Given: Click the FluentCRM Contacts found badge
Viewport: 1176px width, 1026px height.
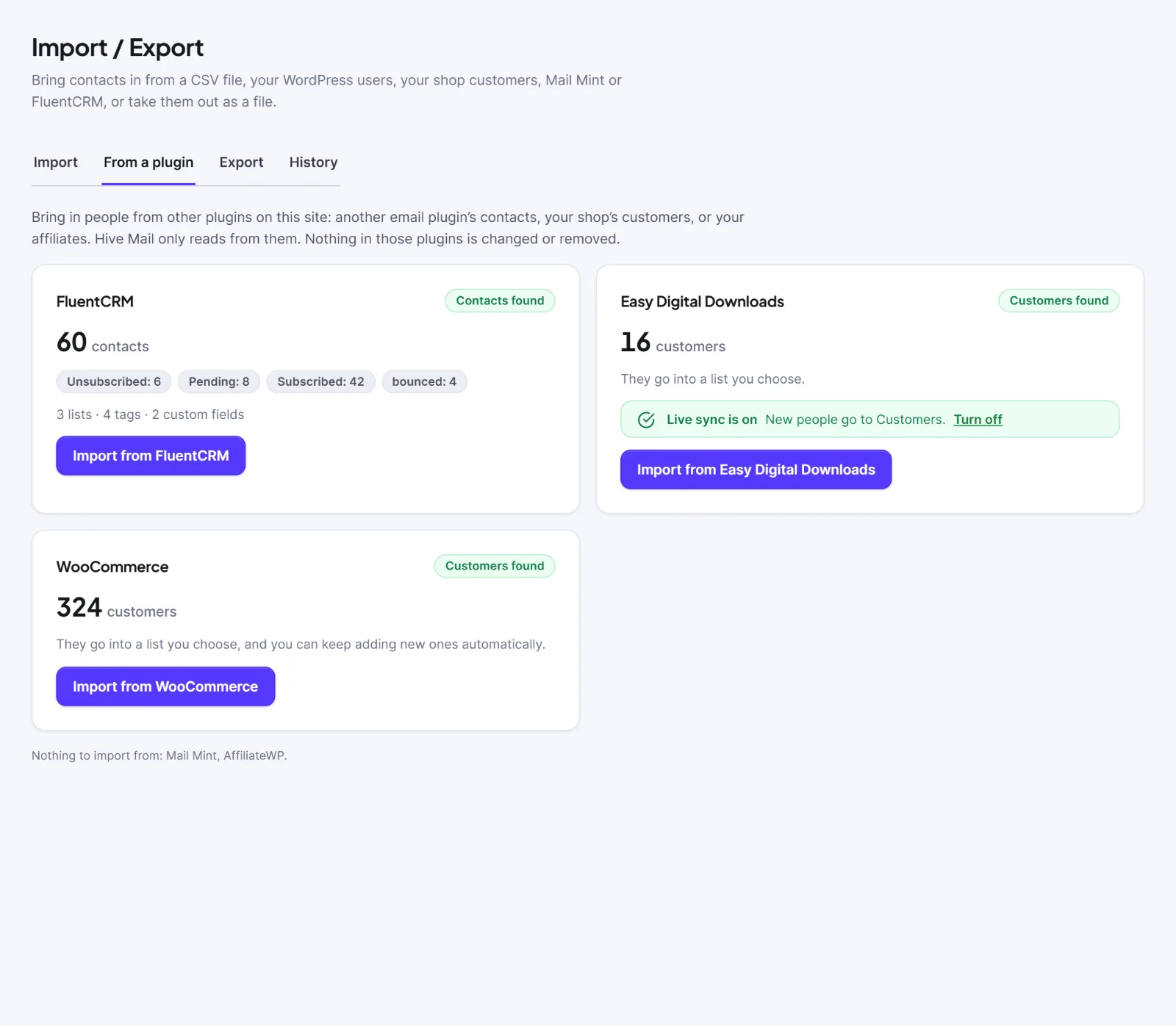Looking at the screenshot, I should 500,301.
